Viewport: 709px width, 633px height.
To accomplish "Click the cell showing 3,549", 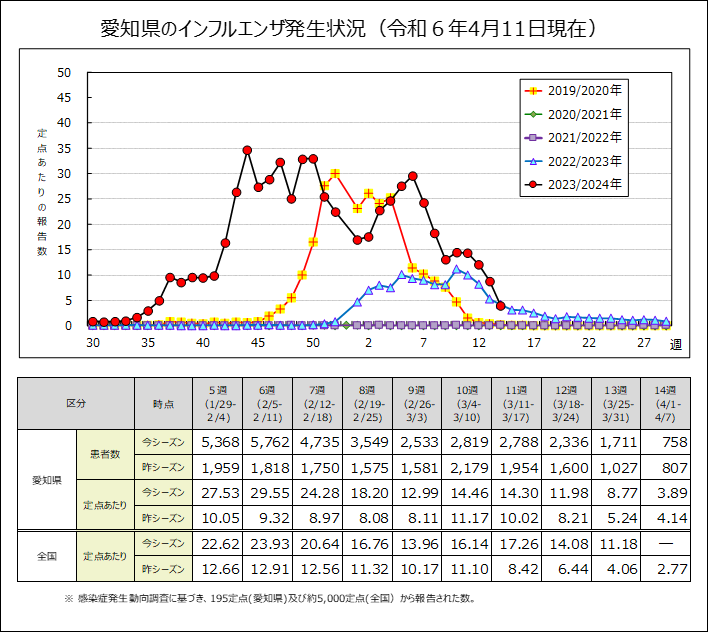I will pyautogui.click(x=368, y=442).
